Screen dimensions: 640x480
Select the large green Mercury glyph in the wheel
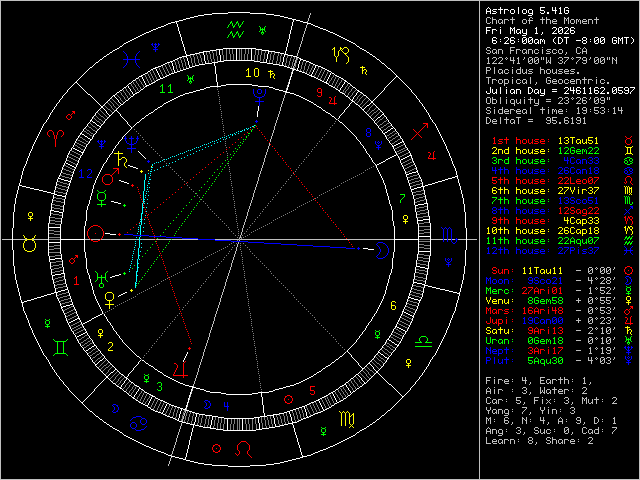(x=102, y=198)
